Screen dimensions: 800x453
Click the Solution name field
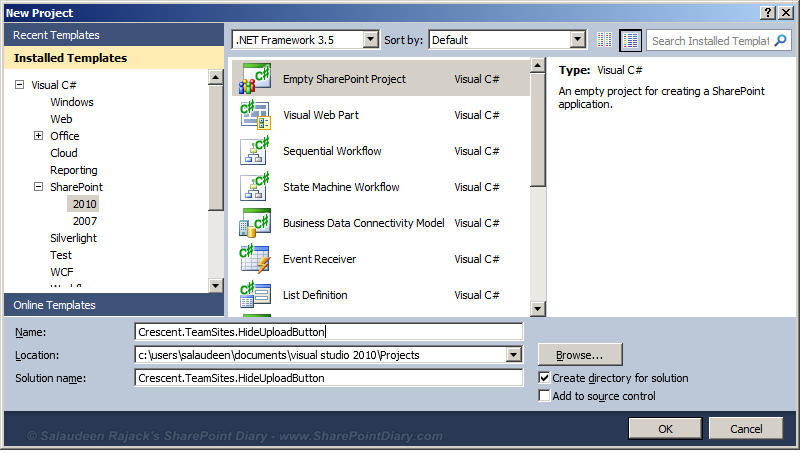pos(329,378)
